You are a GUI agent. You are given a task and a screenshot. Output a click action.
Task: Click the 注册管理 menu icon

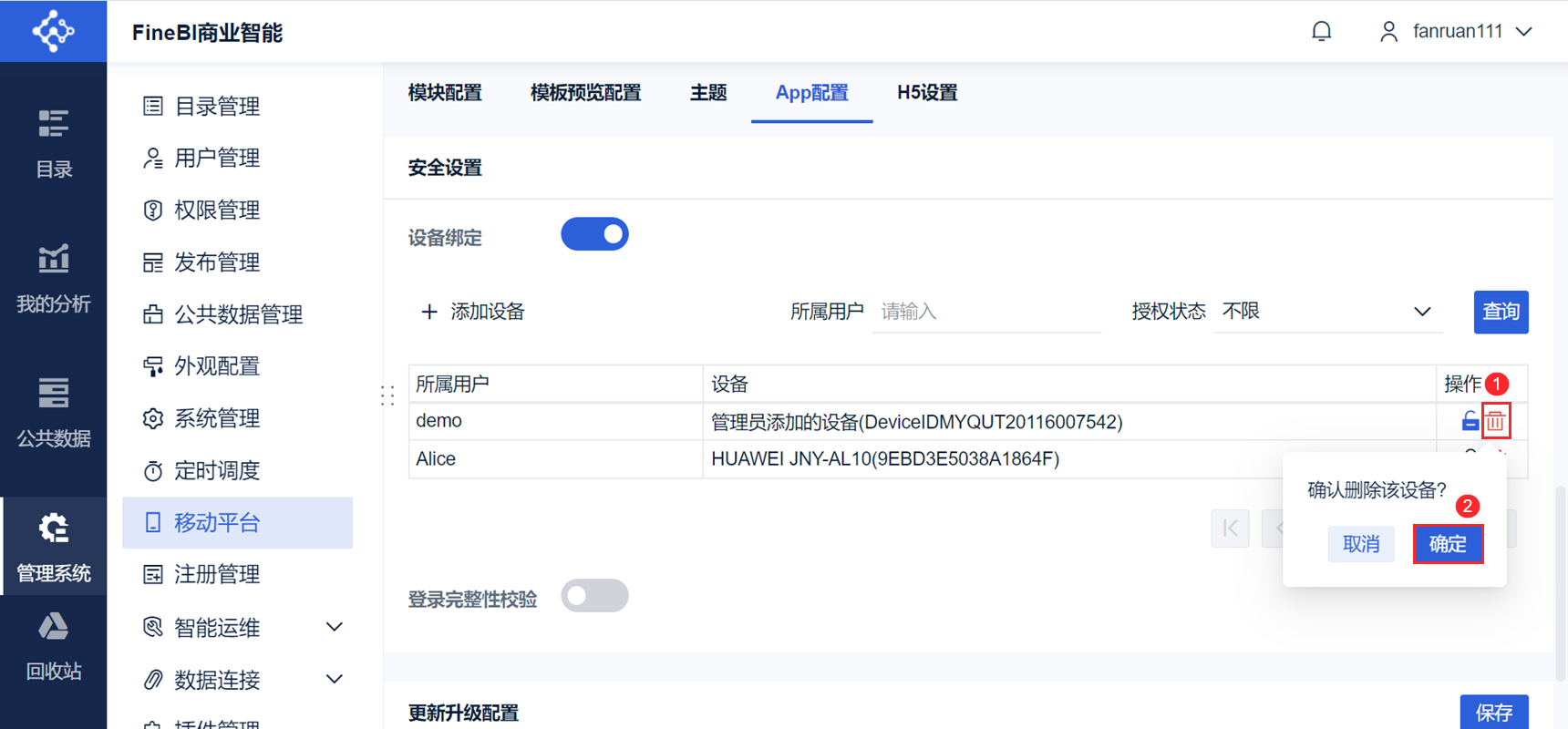(153, 574)
